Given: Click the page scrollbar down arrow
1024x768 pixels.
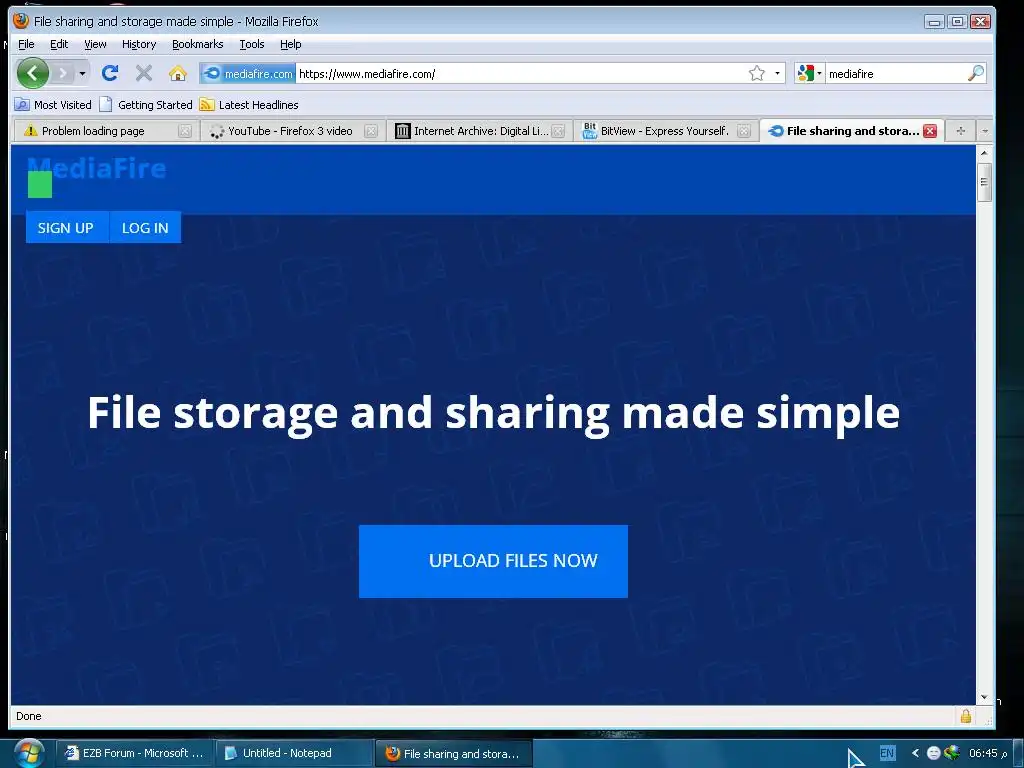Looking at the screenshot, I should point(984,697).
